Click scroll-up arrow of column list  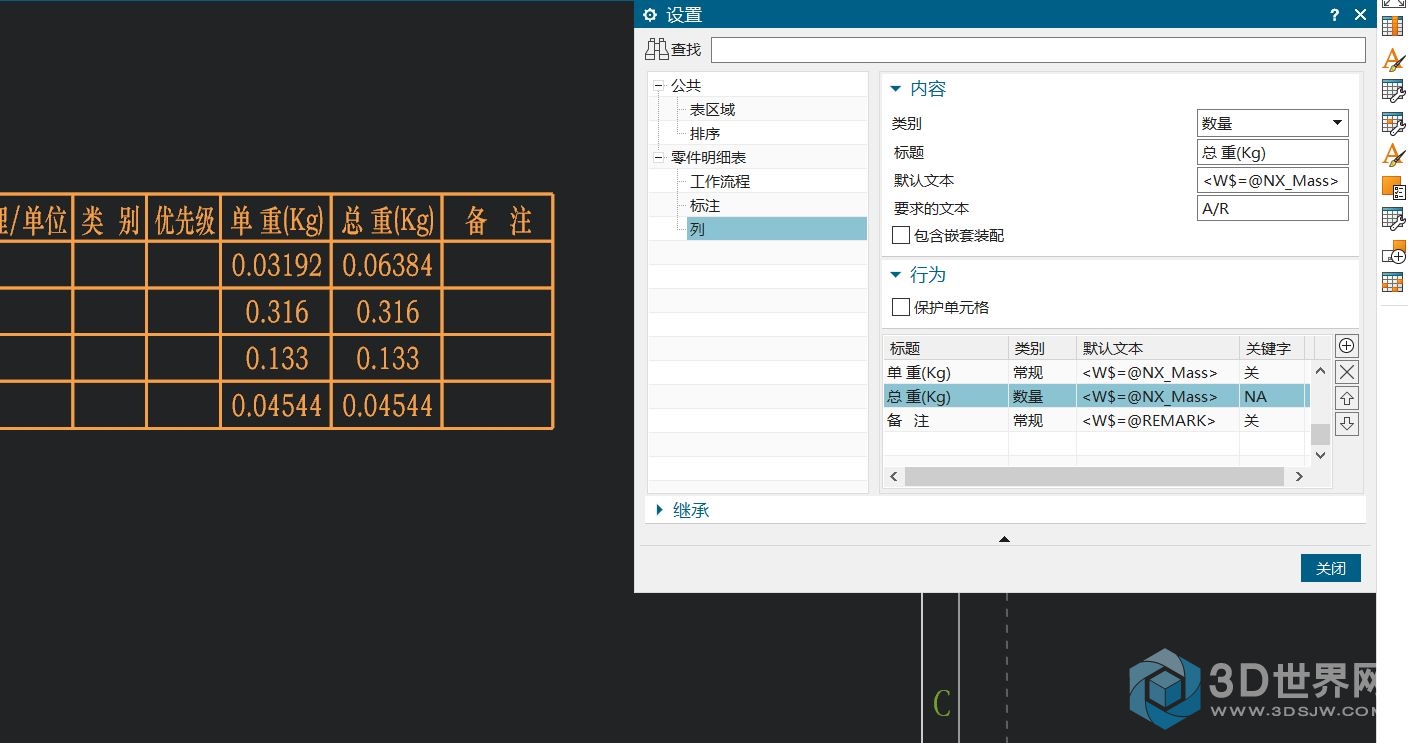pos(1320,371)
